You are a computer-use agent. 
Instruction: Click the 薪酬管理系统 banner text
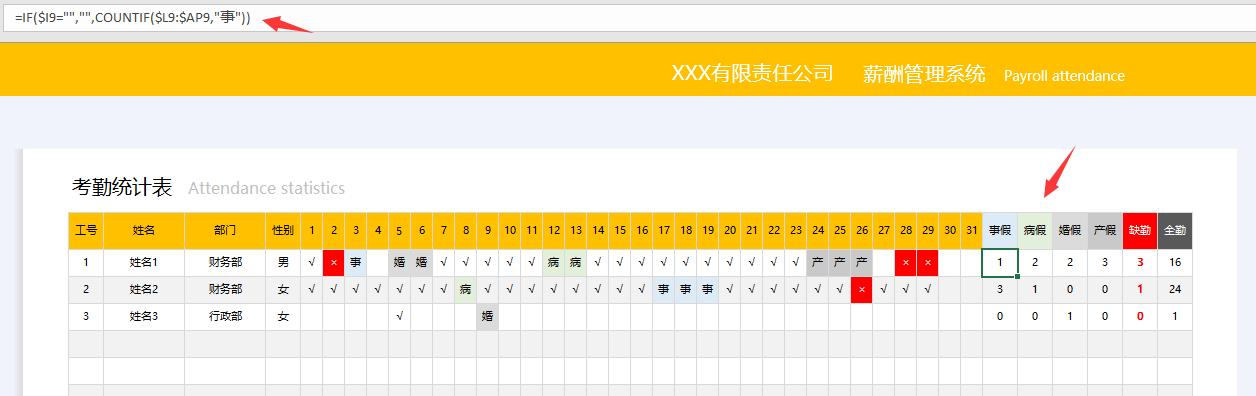pos(924,74)
